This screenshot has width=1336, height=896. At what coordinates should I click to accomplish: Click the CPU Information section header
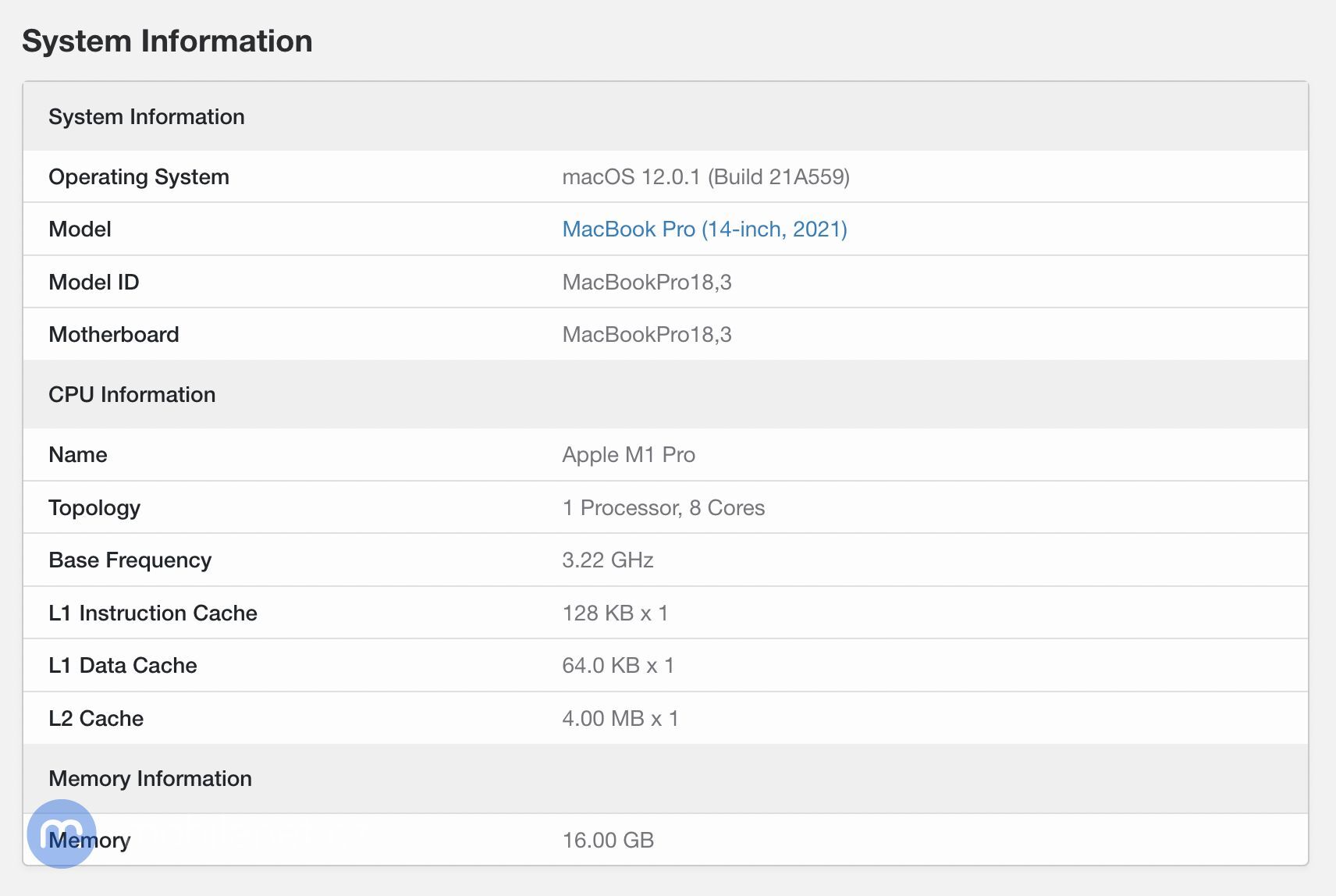click(x=132, y=394)
